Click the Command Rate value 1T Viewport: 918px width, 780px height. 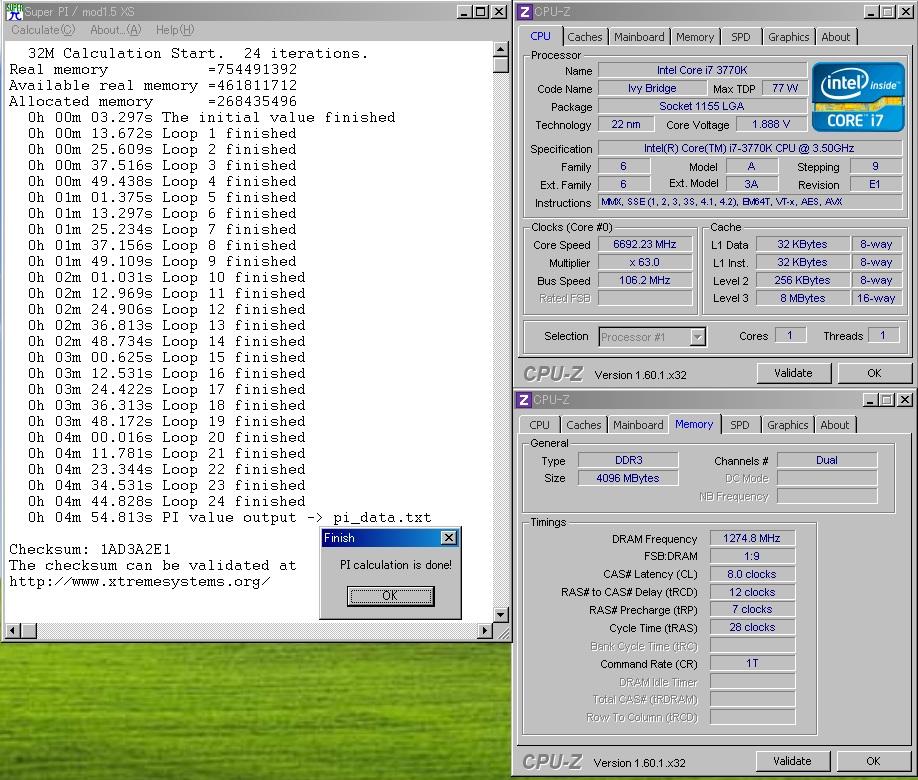[752, 663]
